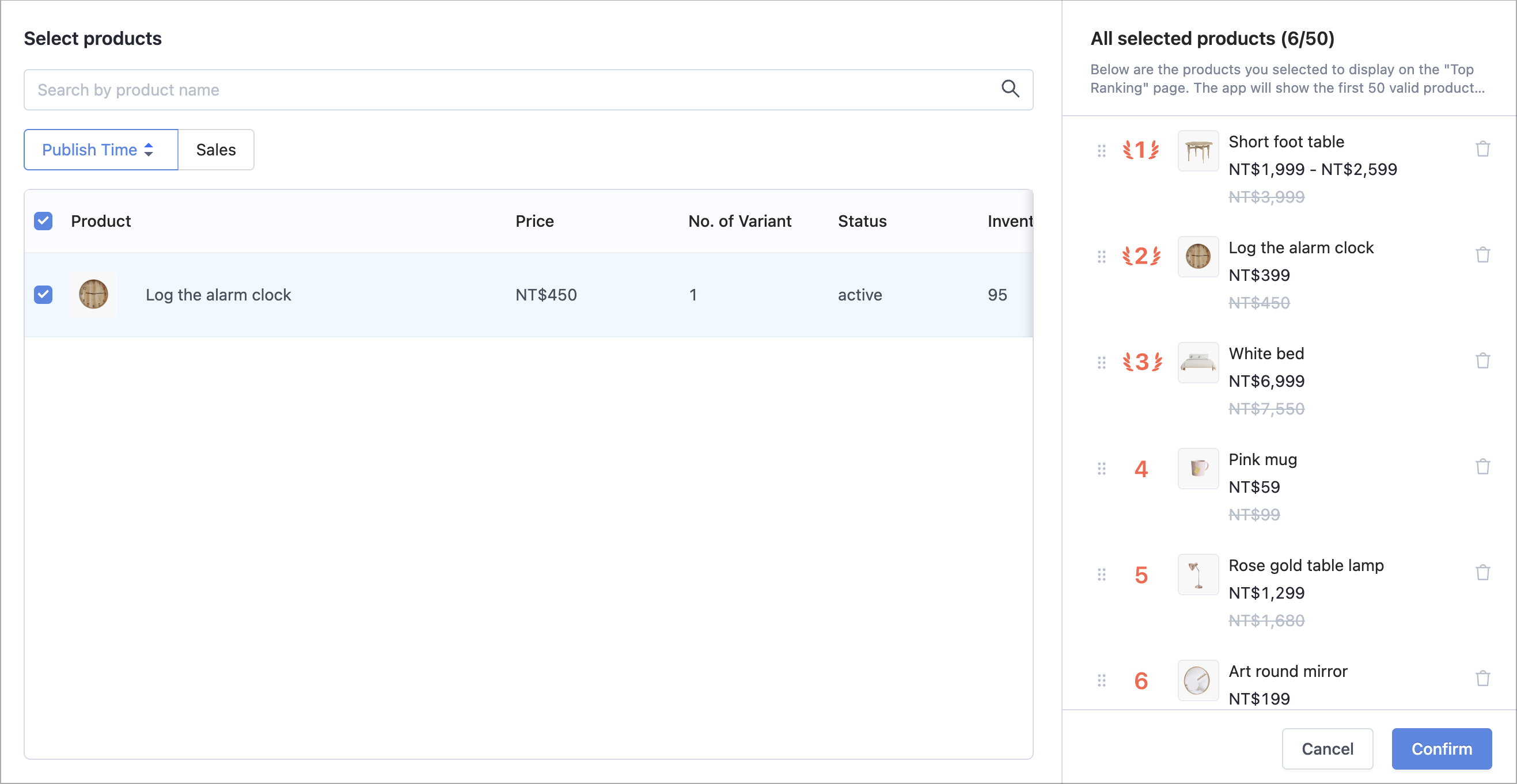Image resolution: width=1517 pixels, height=784 pixels.
Task: Click drag handle for White bed
Action: (x=1101, y=363)
